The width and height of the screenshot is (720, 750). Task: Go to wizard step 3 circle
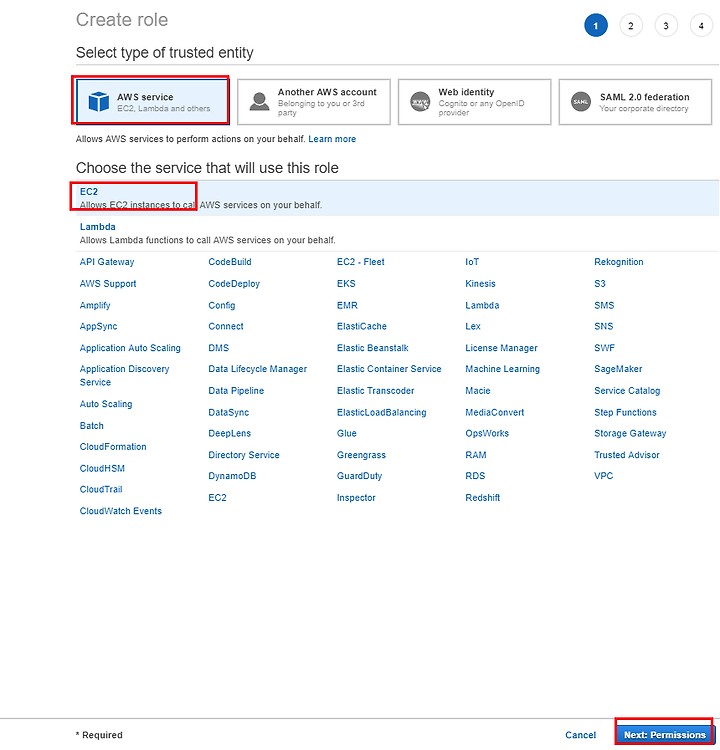666,26
